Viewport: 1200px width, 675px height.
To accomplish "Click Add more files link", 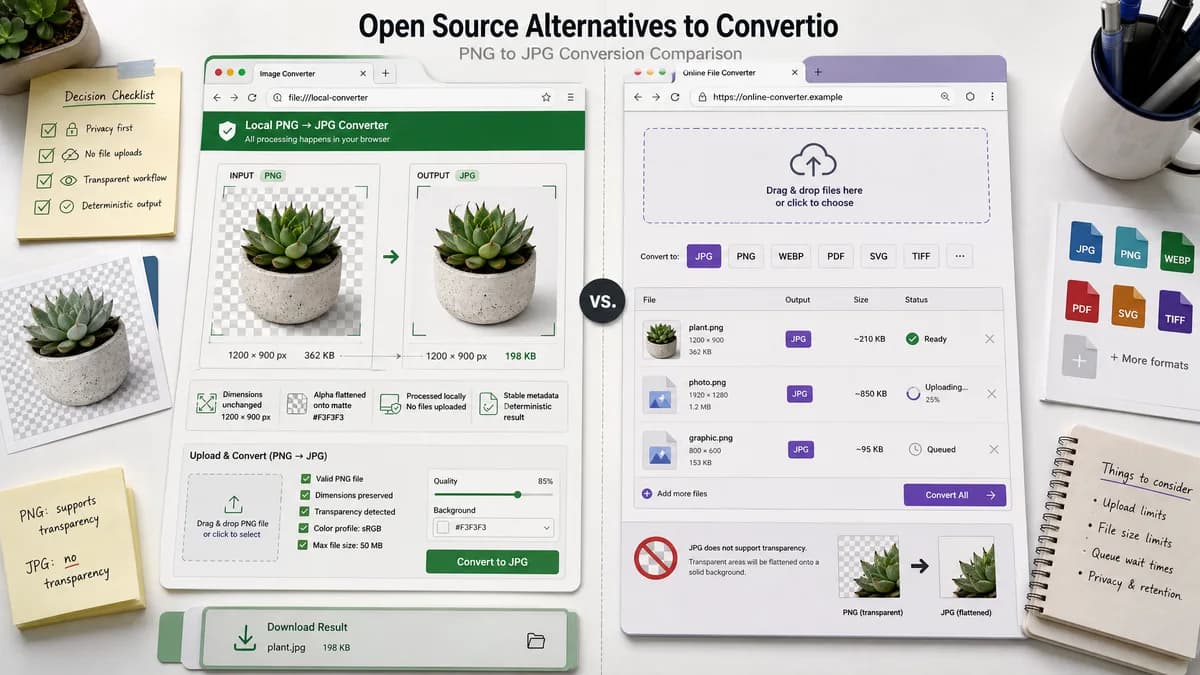I will [675, 494].
